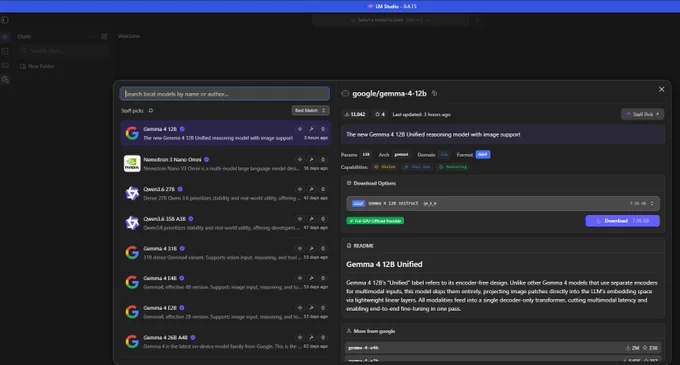The width and height of the screenshot is (680, 365).
Task: Click the Download 7.56 GB button
Action: 622,221
